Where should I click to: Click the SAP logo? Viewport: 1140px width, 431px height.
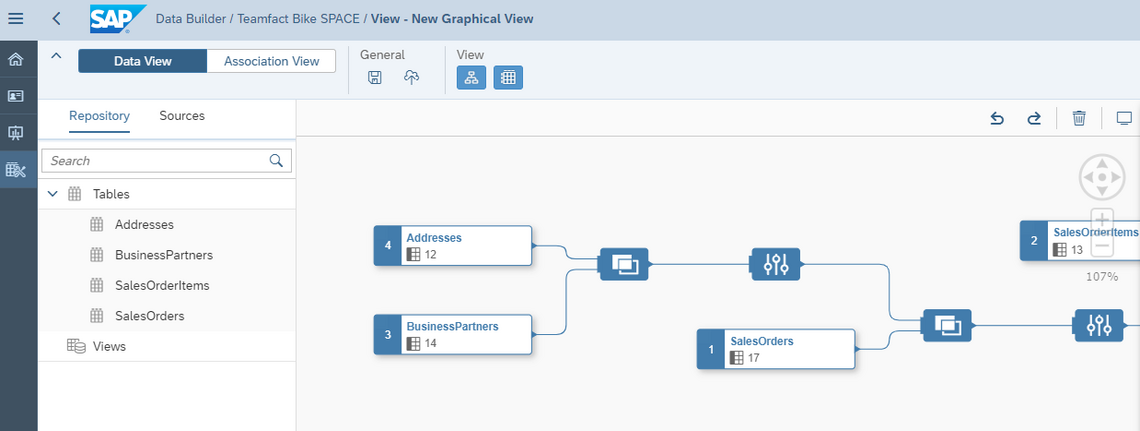116,19
